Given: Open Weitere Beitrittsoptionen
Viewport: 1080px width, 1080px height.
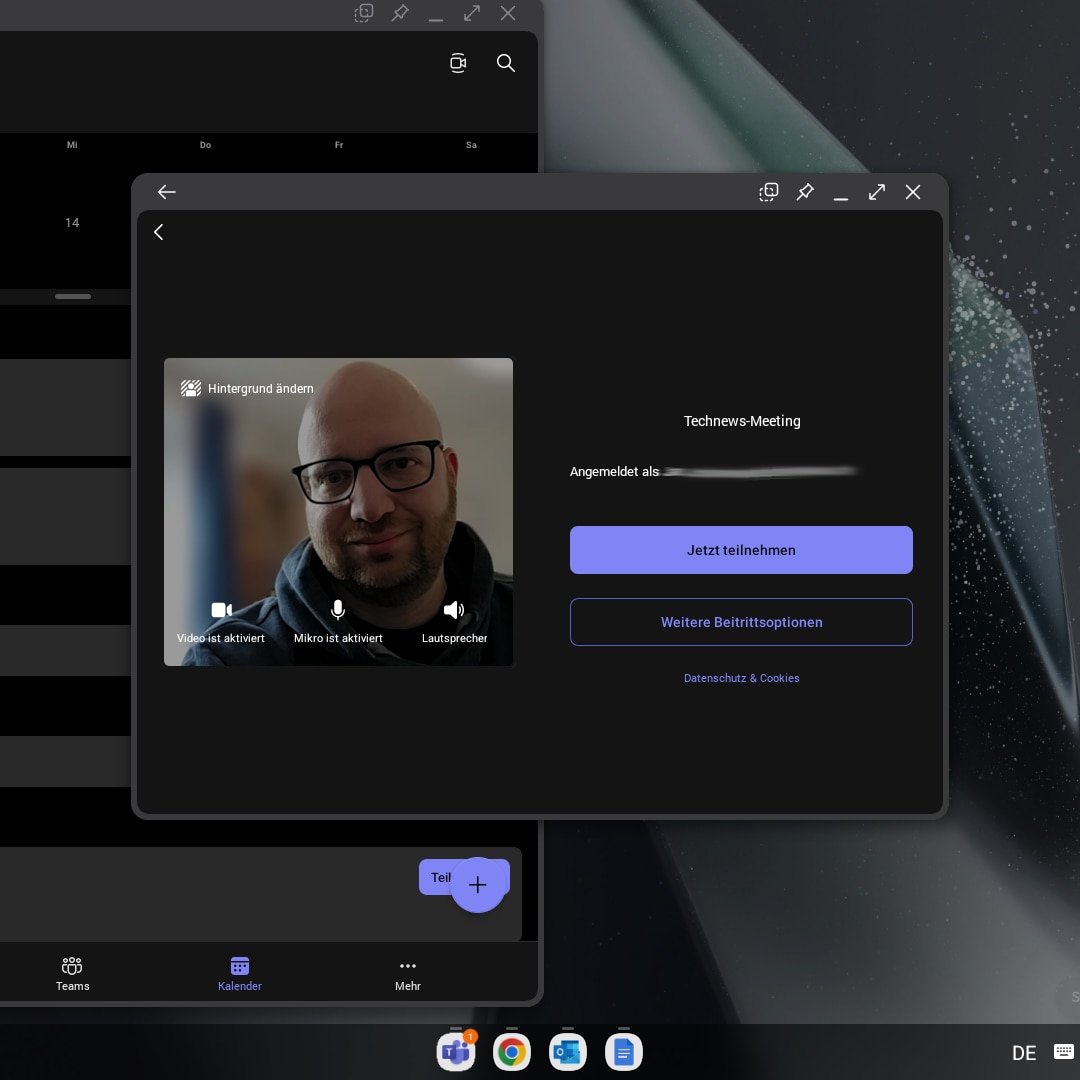Looking at the screenshot, I should coord(741,622).
